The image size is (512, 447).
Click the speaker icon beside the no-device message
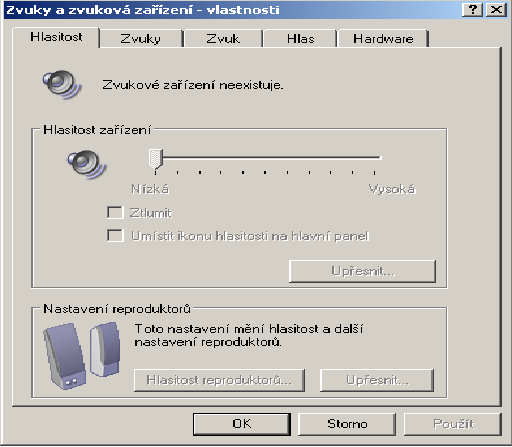pyautogui.click(x=62, y=85)
